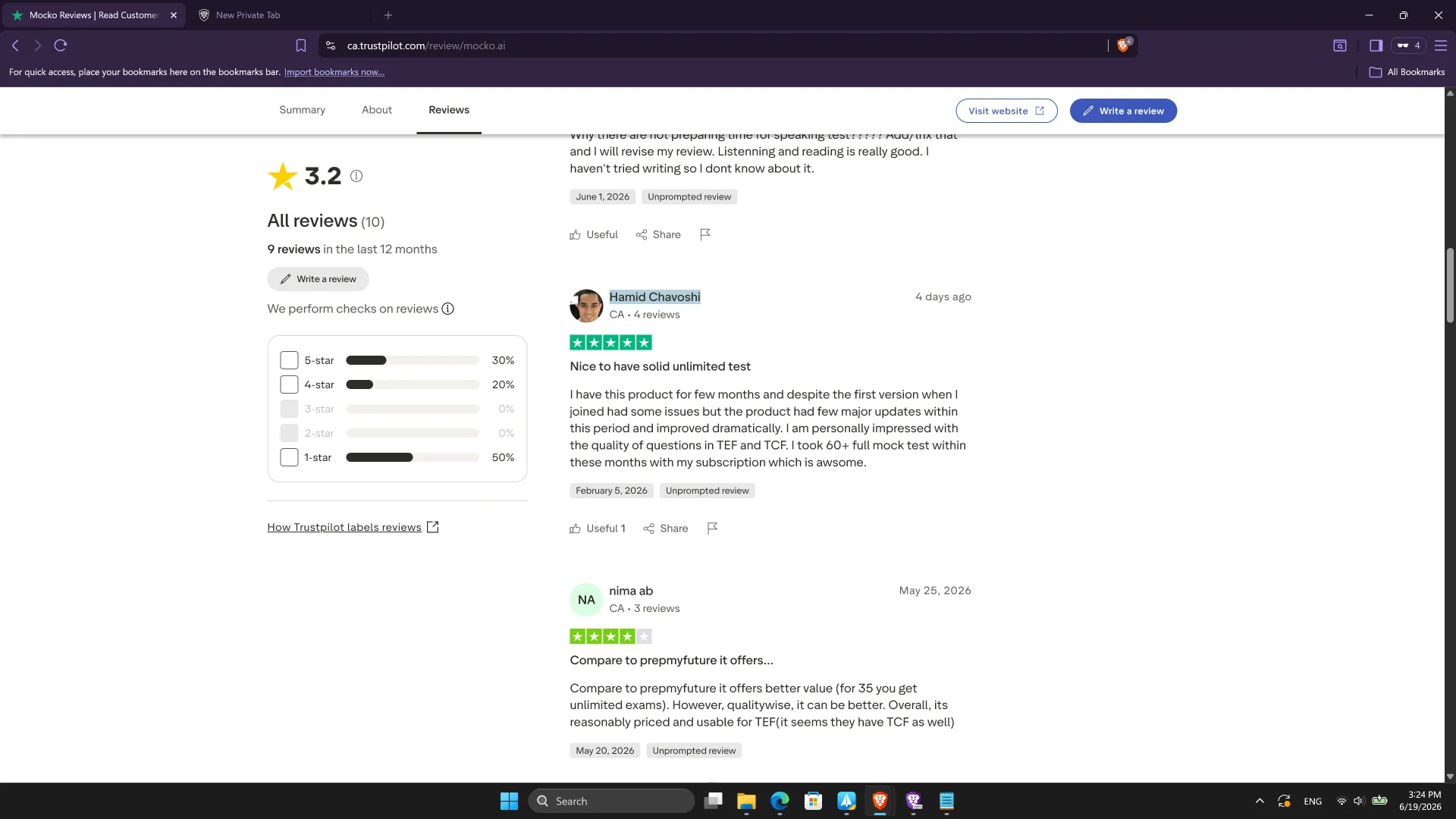Click the gray Write a review button
Image resolution: width=1456 pixels, height=819 pixels.
click(x=318, y=279)
